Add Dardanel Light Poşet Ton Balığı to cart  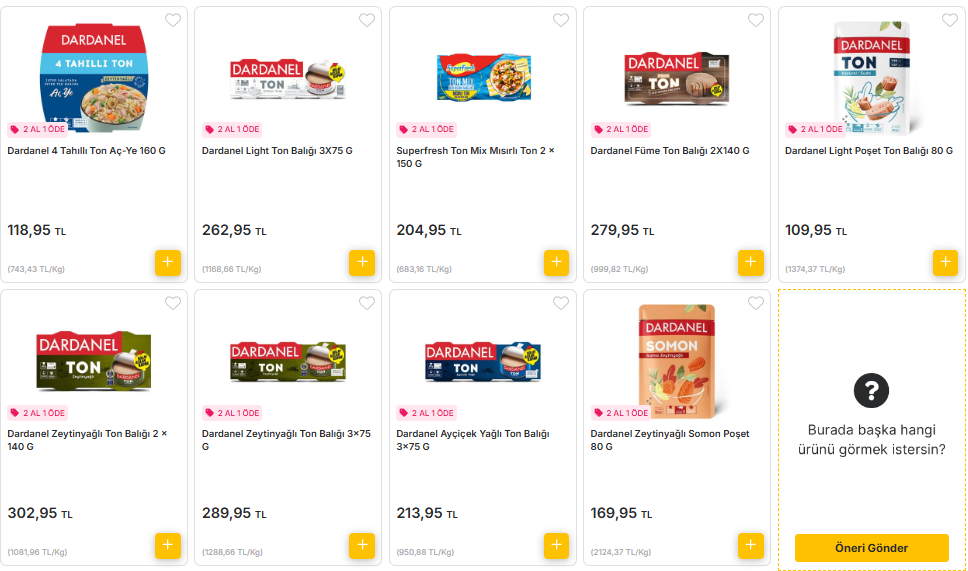coord(945,262)
